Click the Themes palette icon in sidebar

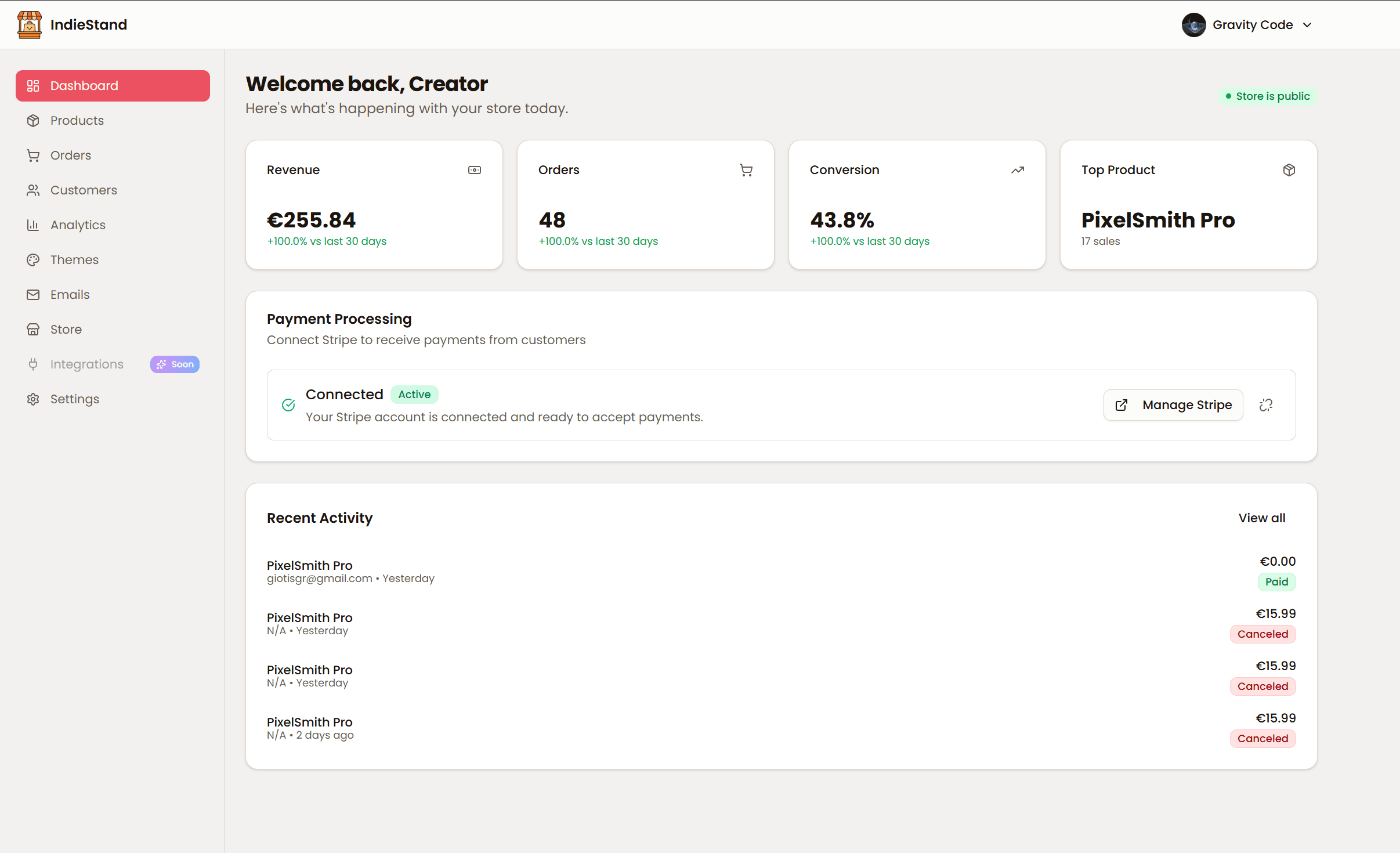[x=33, y=260]
